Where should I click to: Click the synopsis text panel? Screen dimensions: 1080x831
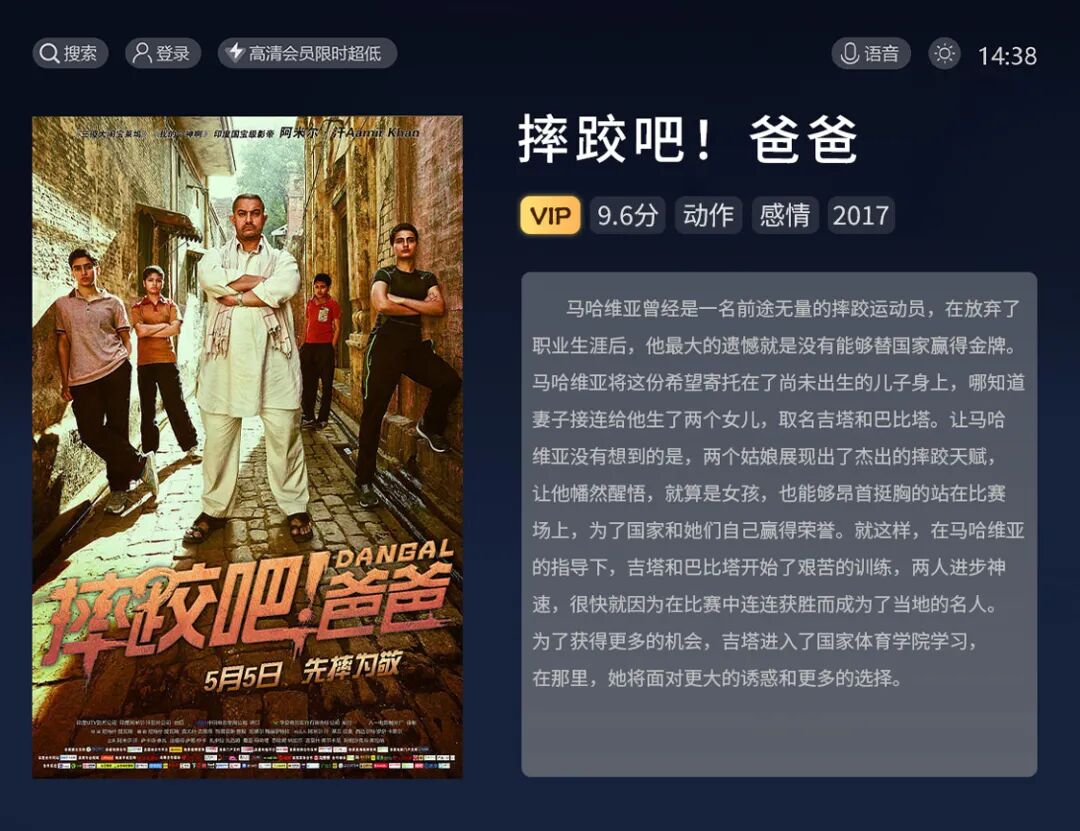click(779, 524)
